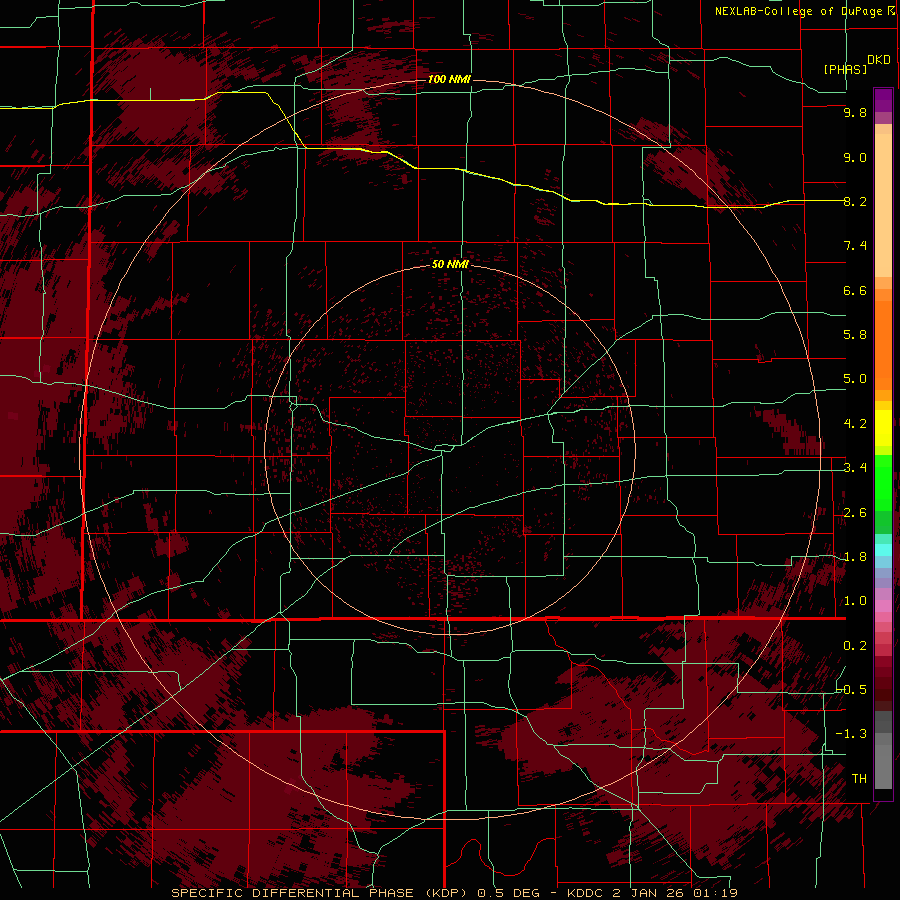900x900 pixels.
Task: Click the 8.2 value on the color scale
Action: tap(855, 201)
